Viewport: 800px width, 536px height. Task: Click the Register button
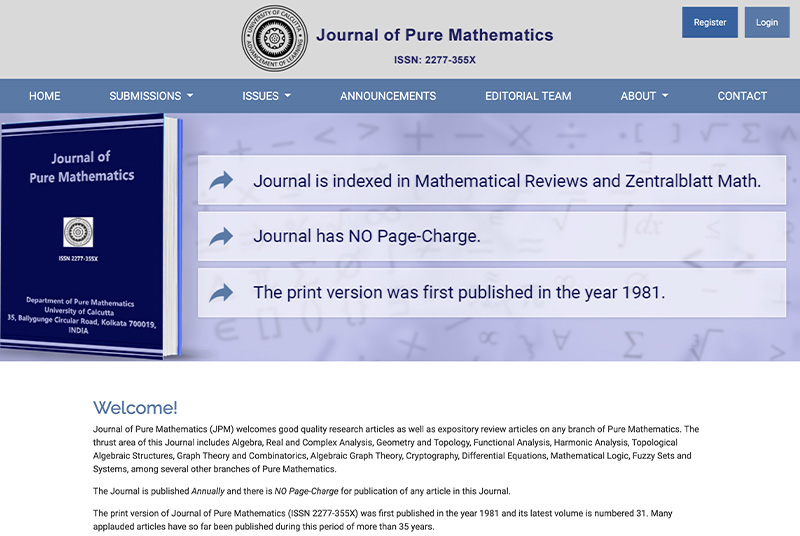pyautogui.click(x=710, y=22)
